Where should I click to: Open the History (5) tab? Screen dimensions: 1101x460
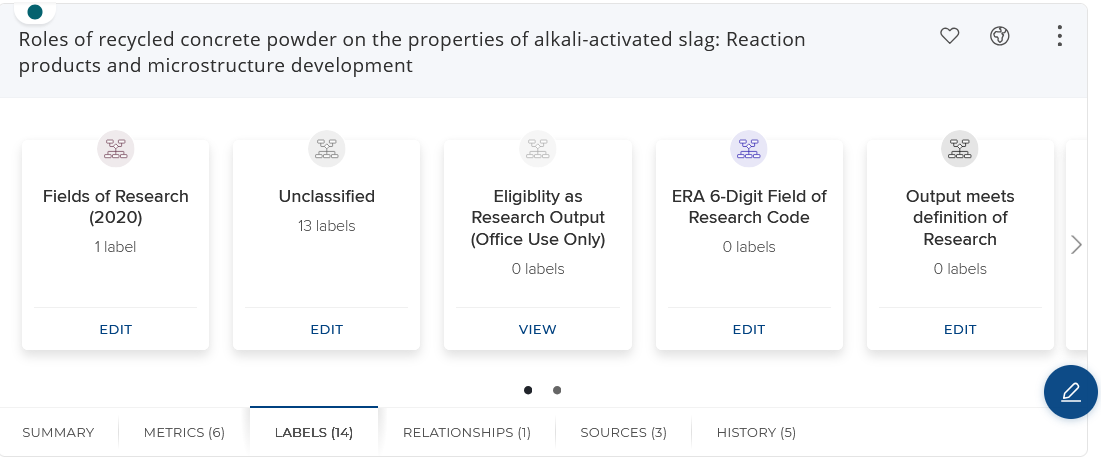click(x=756, y=433)
